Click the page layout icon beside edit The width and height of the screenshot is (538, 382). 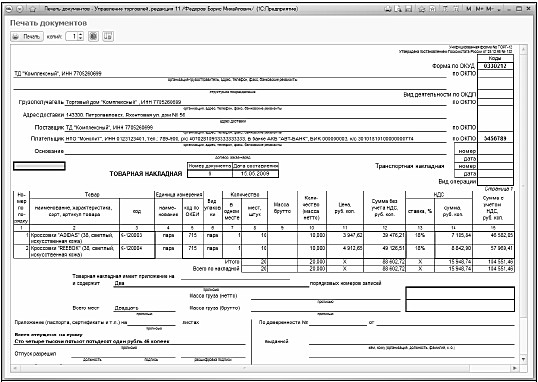click(x=108, y=36)
